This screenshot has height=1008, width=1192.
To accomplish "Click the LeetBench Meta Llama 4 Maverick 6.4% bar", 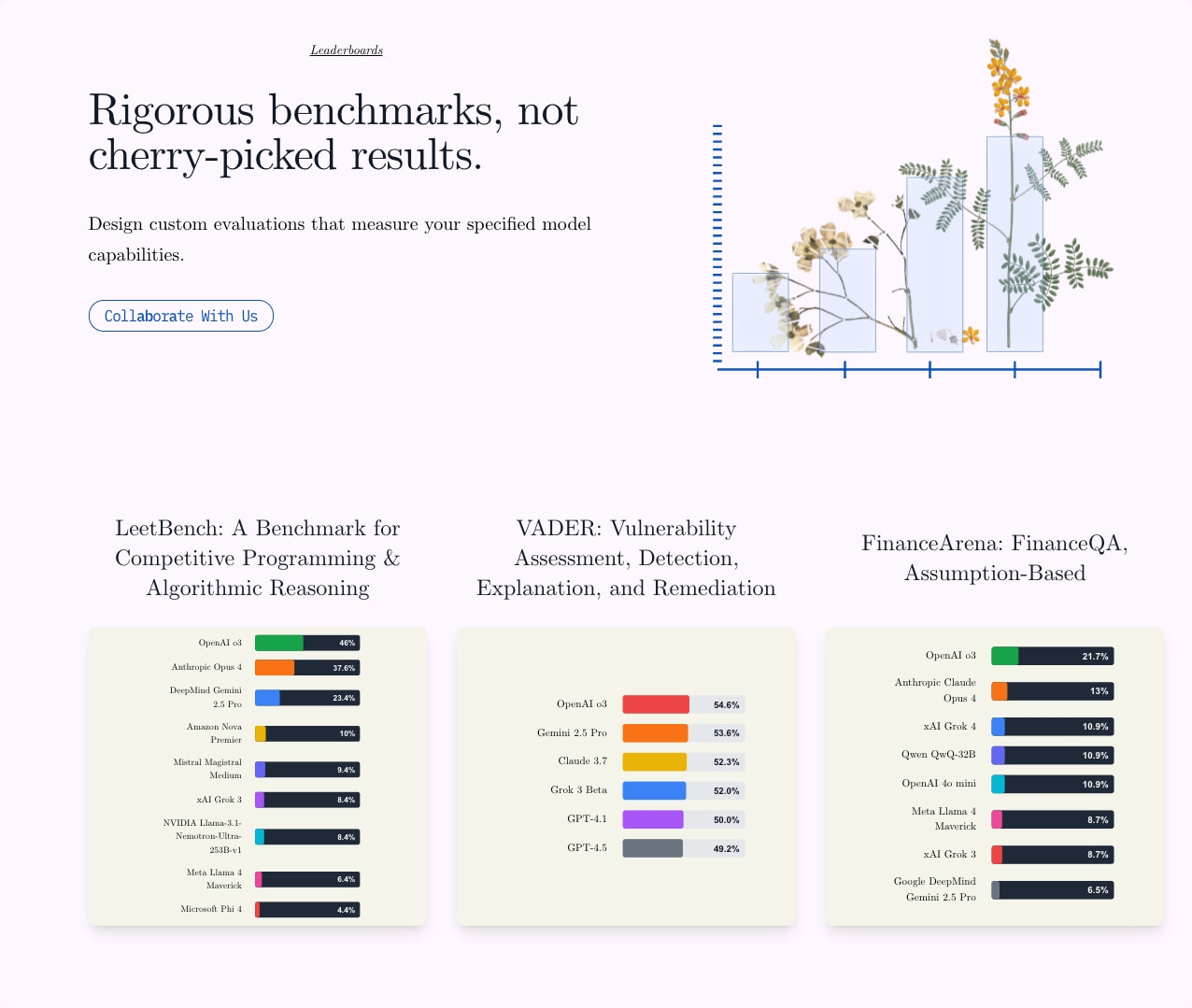I will point(307,879).
